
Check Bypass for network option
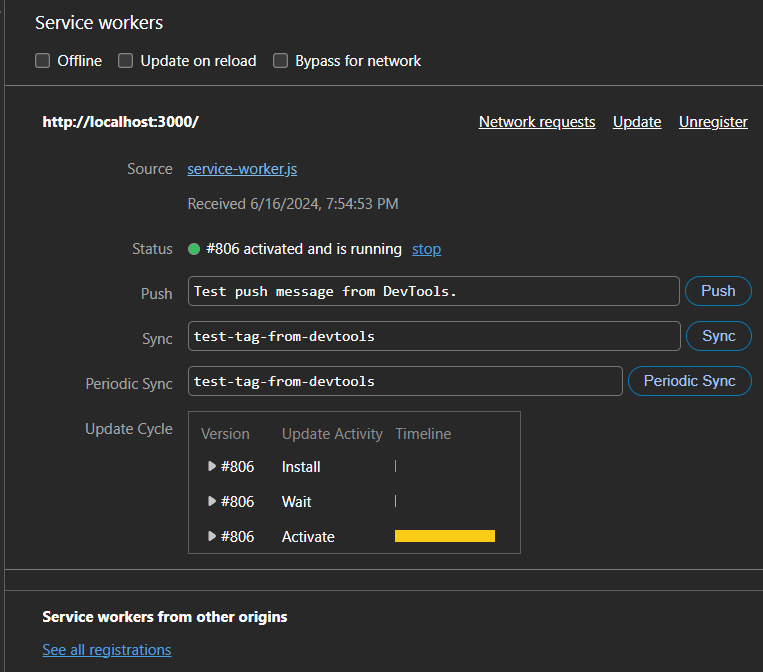tap(280, 61)
